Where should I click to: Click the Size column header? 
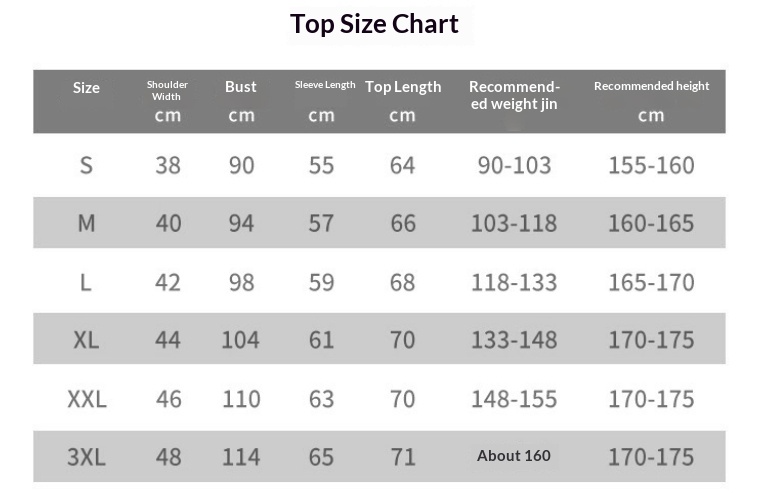click(x=86, y=88)
